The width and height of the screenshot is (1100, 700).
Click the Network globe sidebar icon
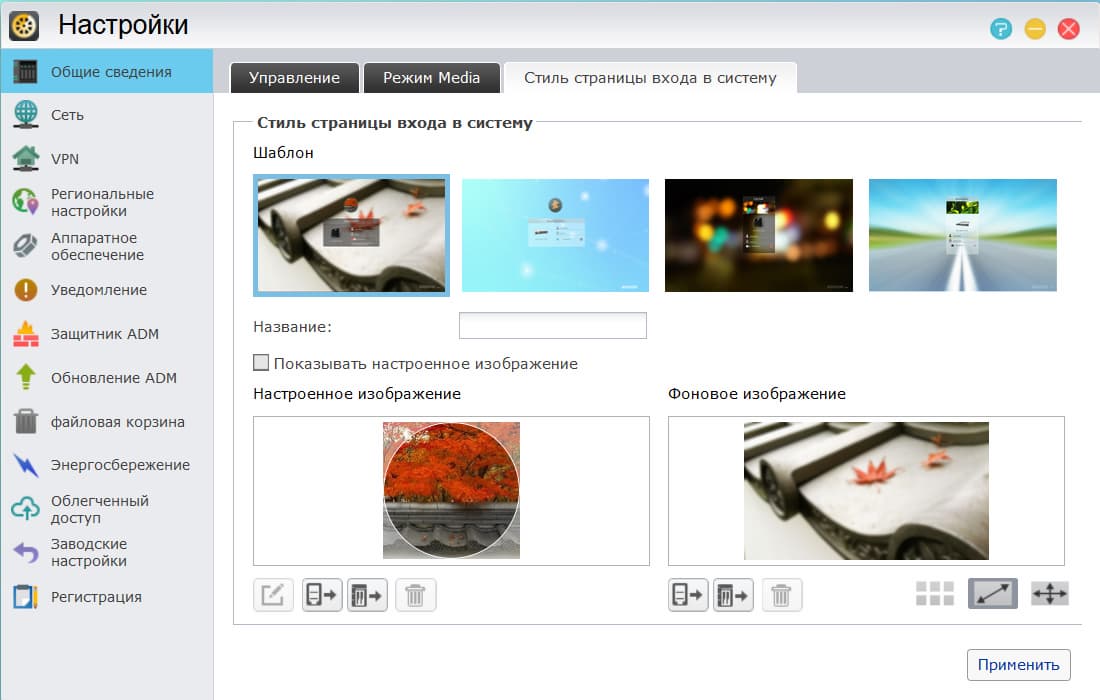[x=28, y=115]
